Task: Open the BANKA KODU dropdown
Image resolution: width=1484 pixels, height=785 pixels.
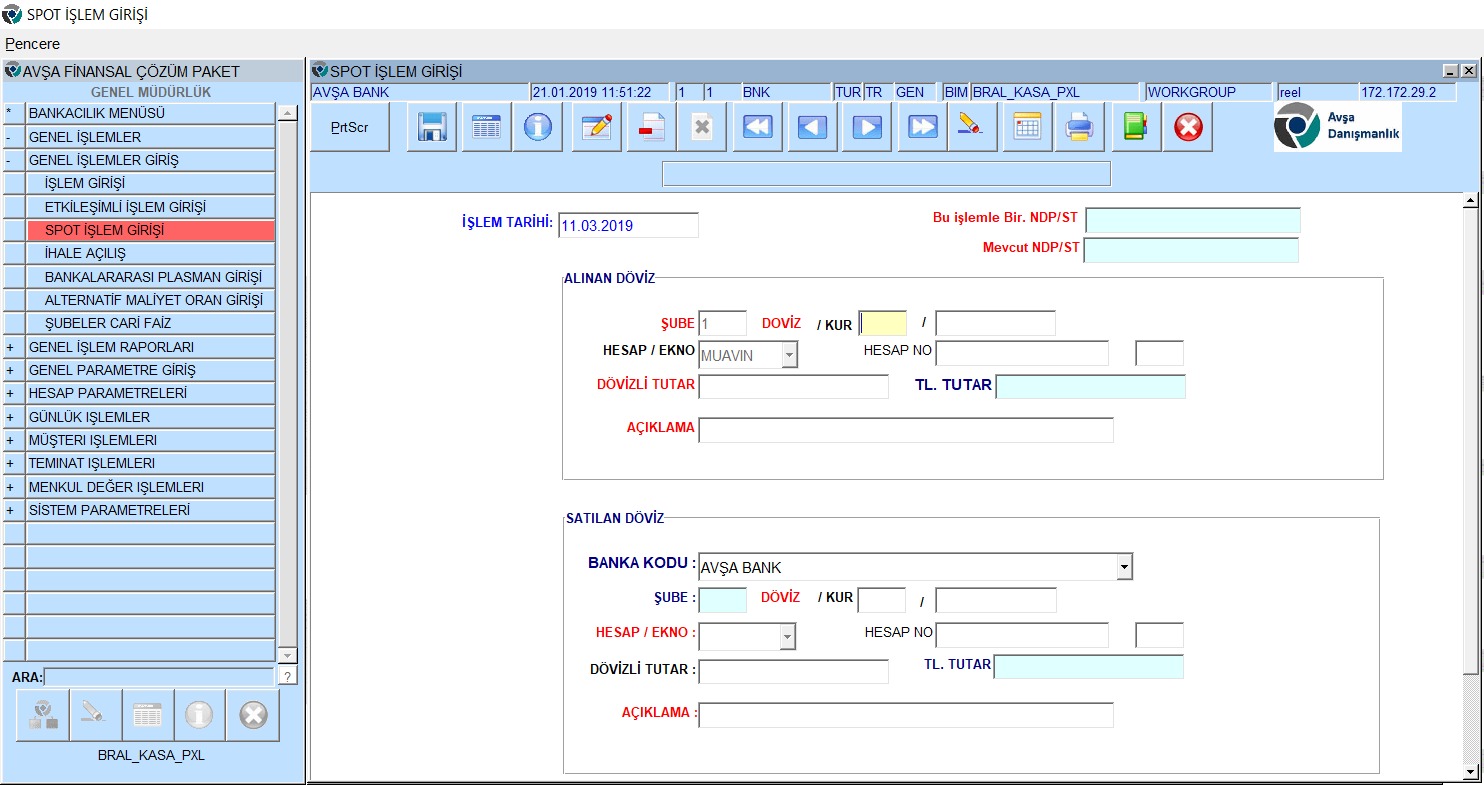Action: coord(1125,567)
